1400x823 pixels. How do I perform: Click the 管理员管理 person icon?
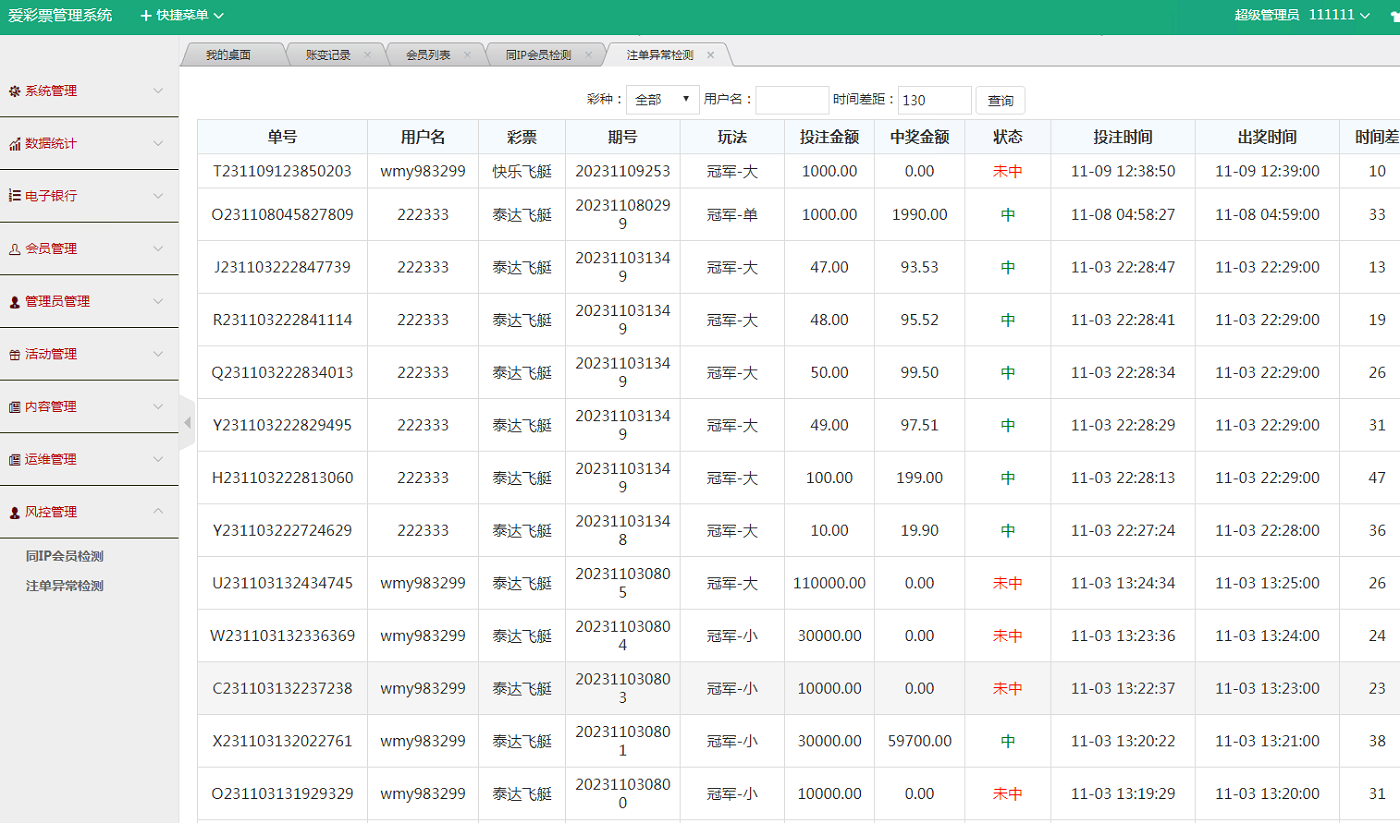[15, 302]
